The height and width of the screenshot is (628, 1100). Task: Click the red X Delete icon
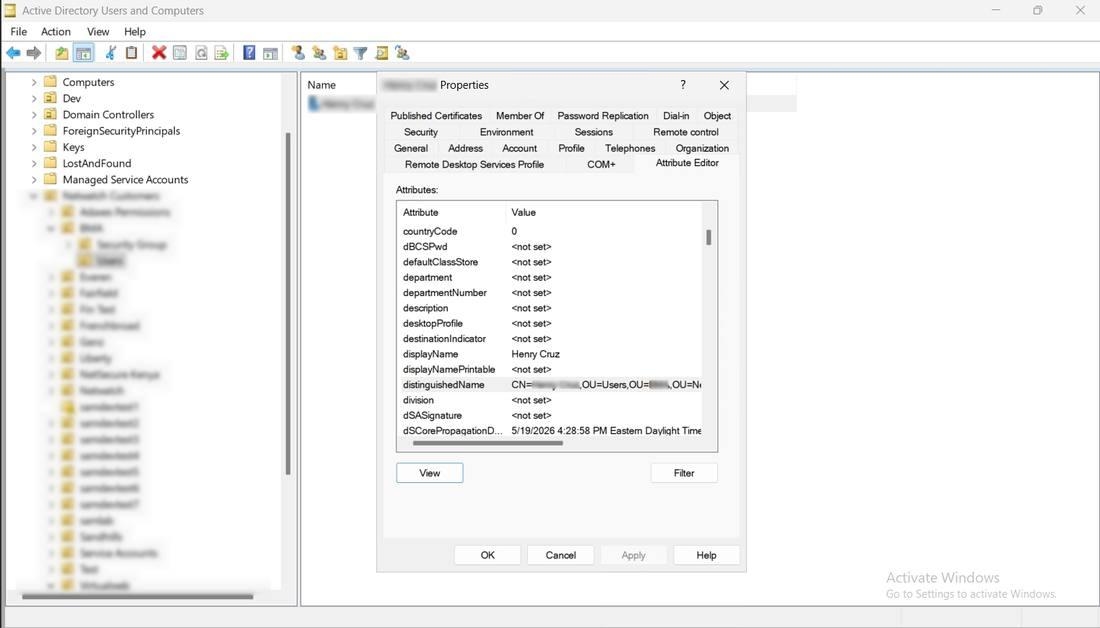point(159,53)
